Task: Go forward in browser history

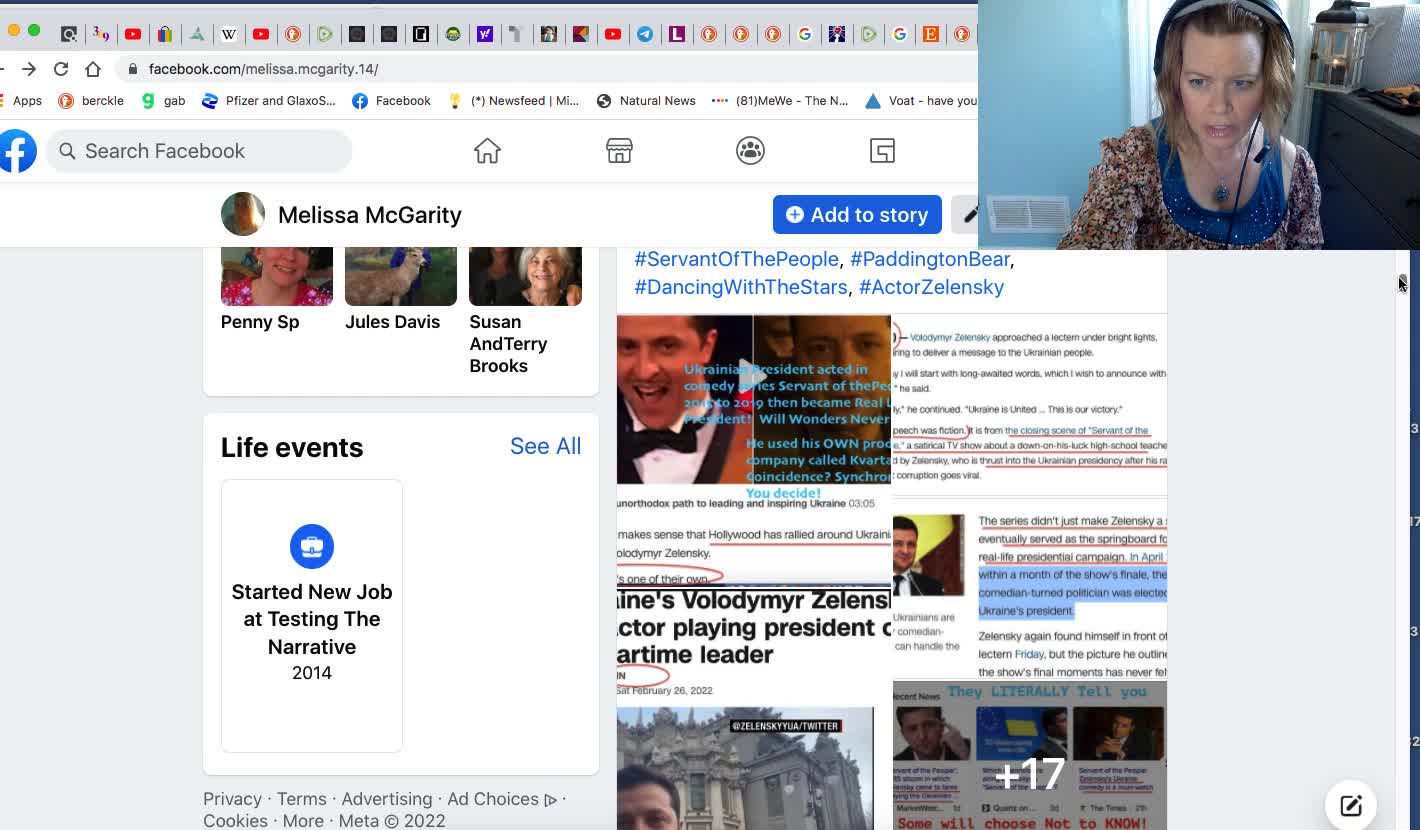Action: pyautogui.click(x=29, y=69)
